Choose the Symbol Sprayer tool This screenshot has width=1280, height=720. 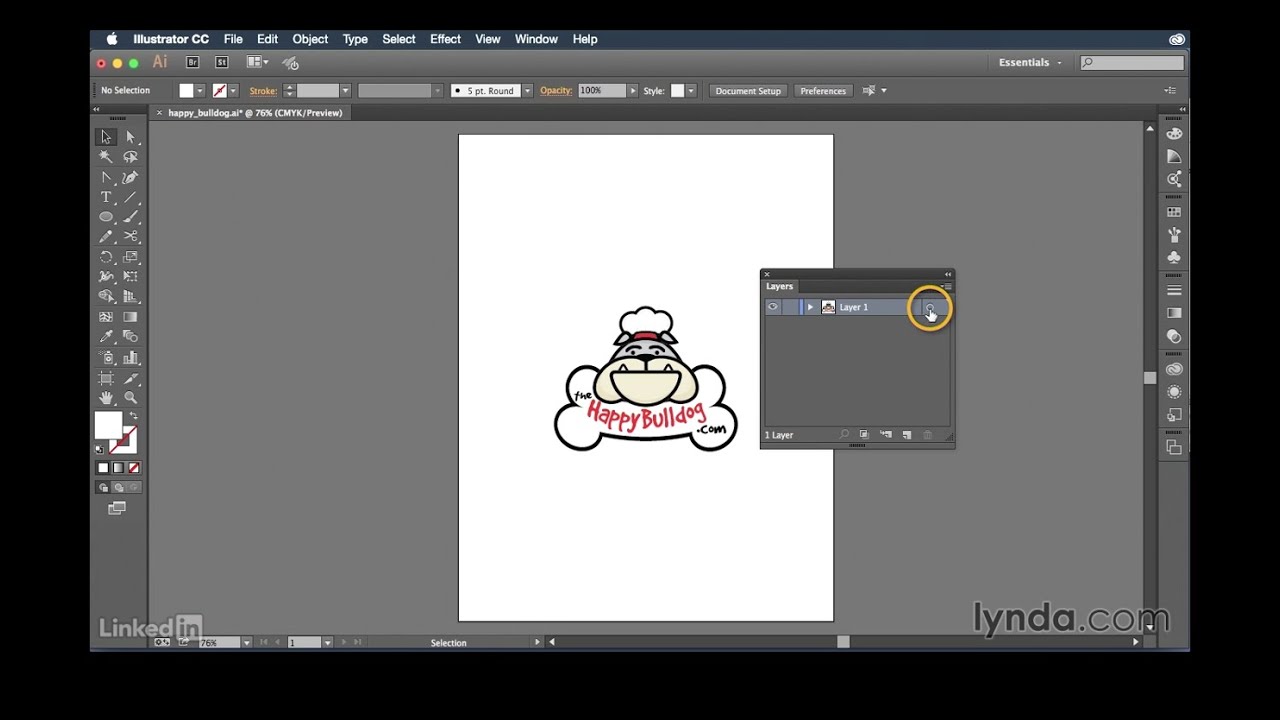click(106, 357)
